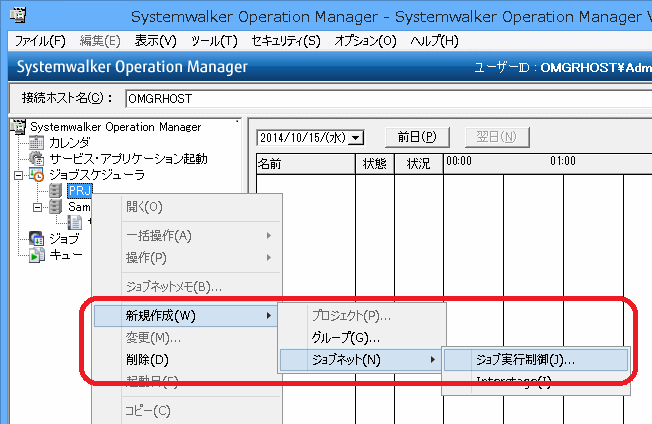This screenshot has height=424, width=652.
Task: Click the サービス・アプリケーション起動 gear icon
Action: 36,158
